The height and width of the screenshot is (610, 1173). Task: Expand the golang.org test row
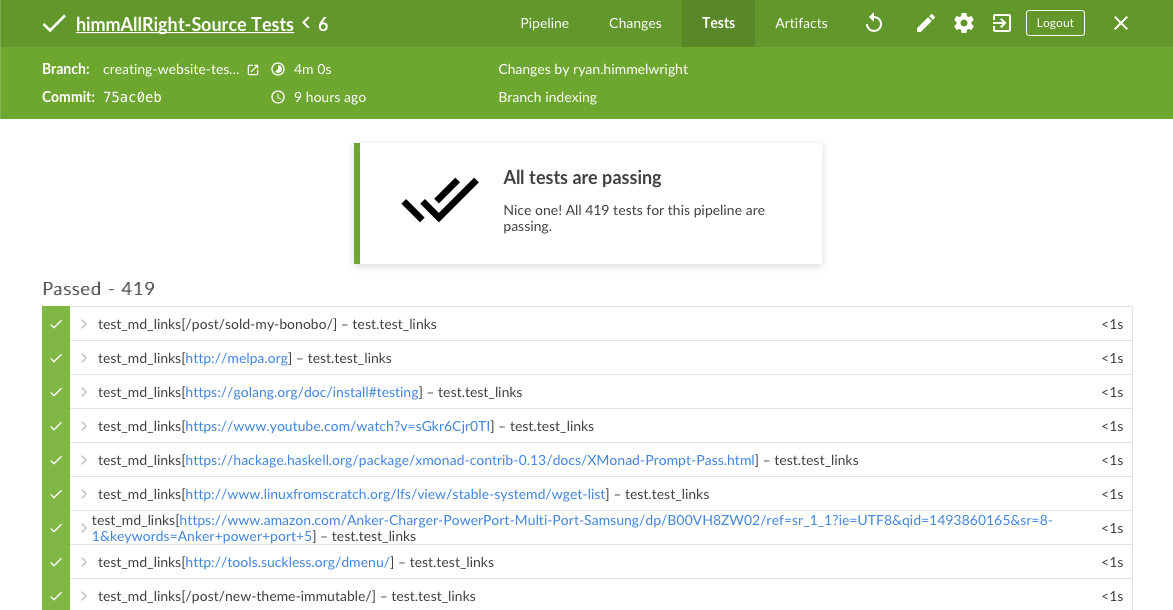click(85, 392)
